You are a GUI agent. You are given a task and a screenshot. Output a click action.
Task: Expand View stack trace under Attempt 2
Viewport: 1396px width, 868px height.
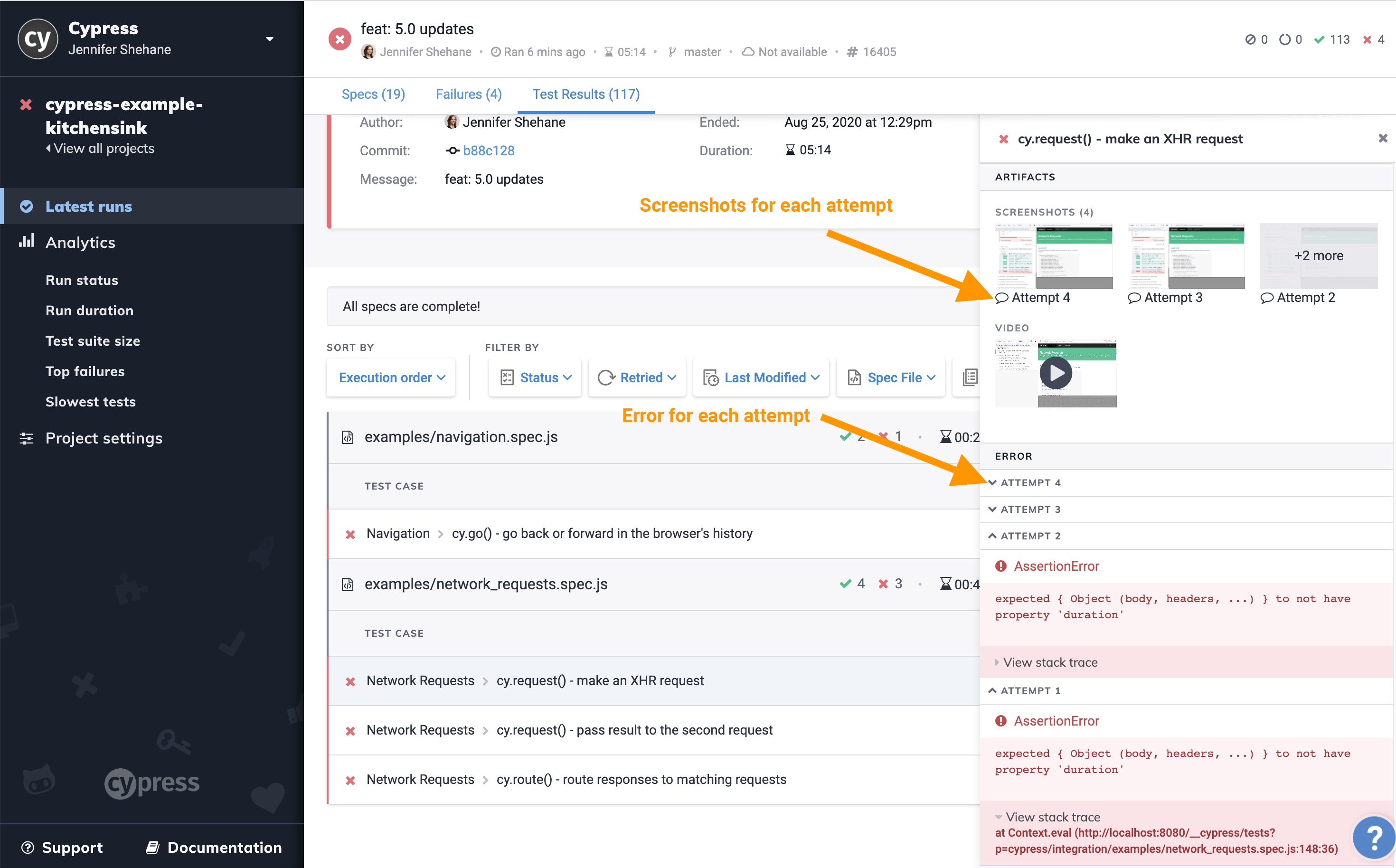coord(1049,662)
